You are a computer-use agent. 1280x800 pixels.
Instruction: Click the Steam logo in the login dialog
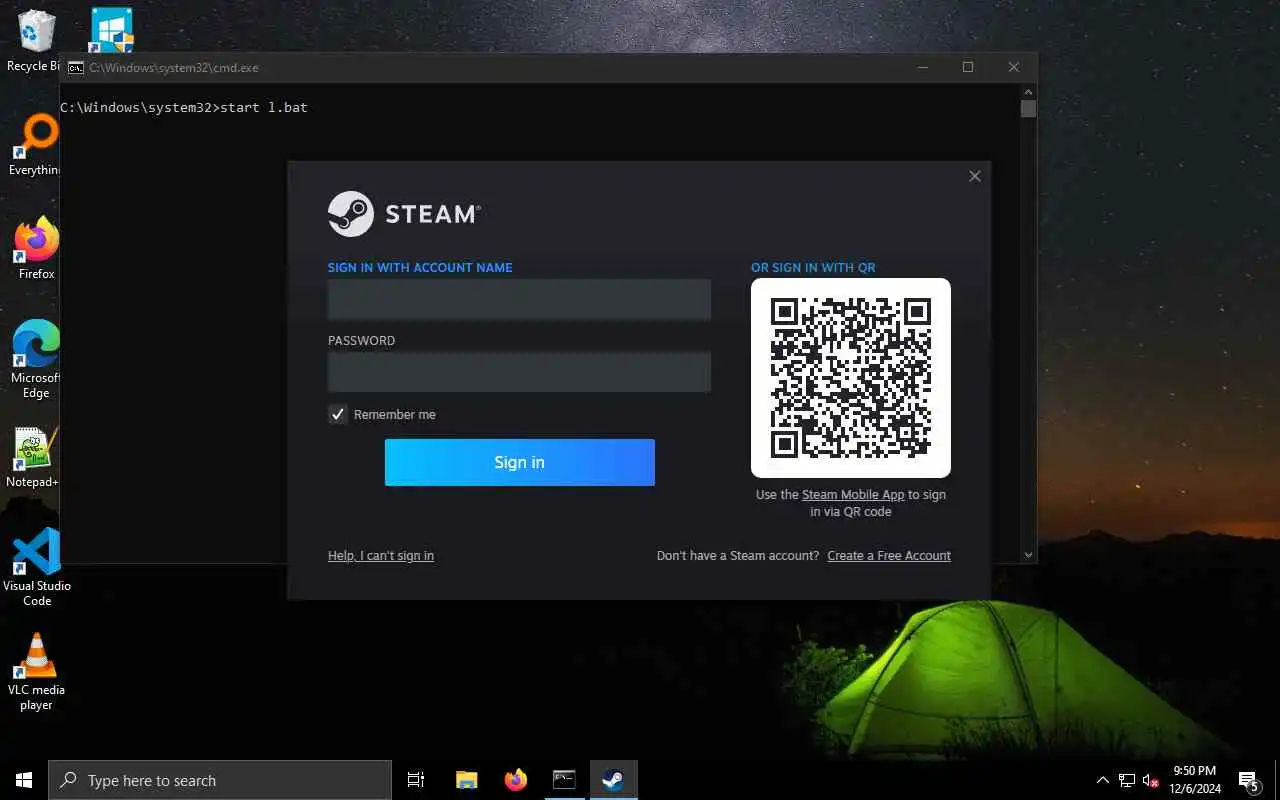404,213
